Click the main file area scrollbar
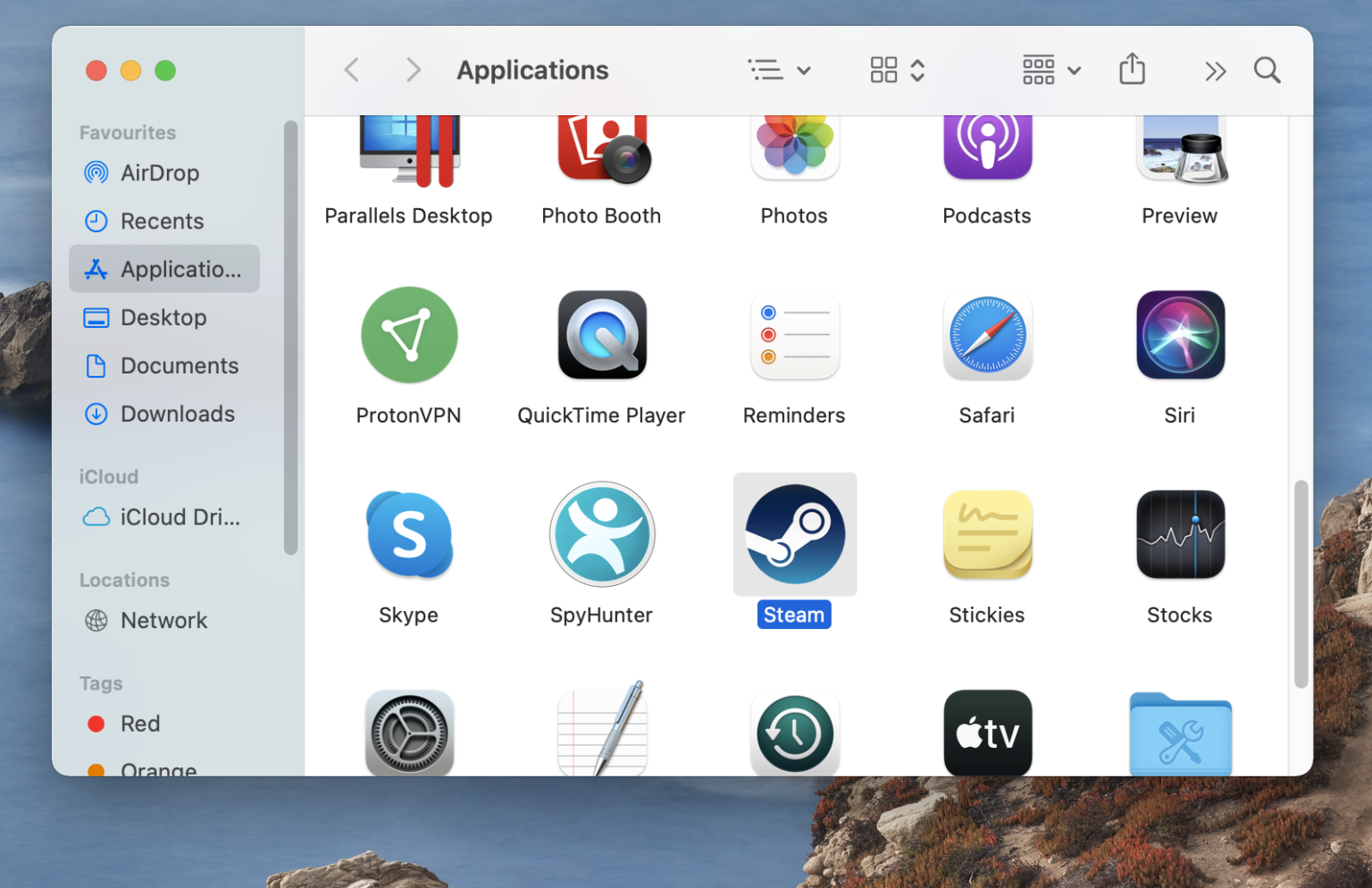Image resolution: width=1372 pixels, height=888 pixels. tap(1301, 584)
